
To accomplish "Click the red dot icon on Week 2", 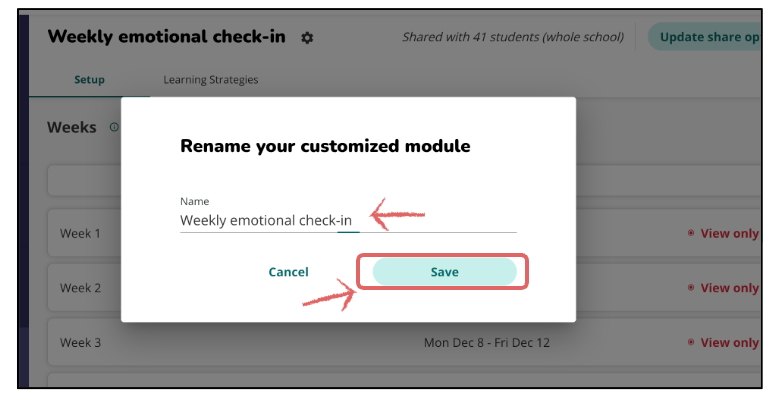I will 691,288.
